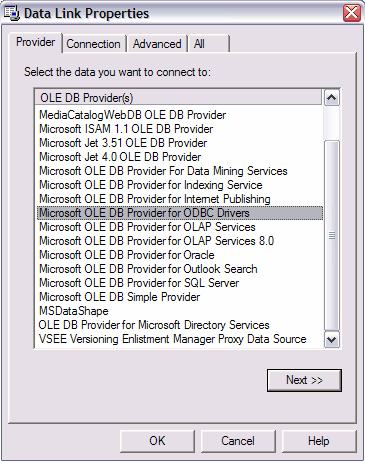The width and height of the screenshot is (365, 462).
Task: Select highlighted Provider for ODBC Drivers
Action: coord(180,213)
